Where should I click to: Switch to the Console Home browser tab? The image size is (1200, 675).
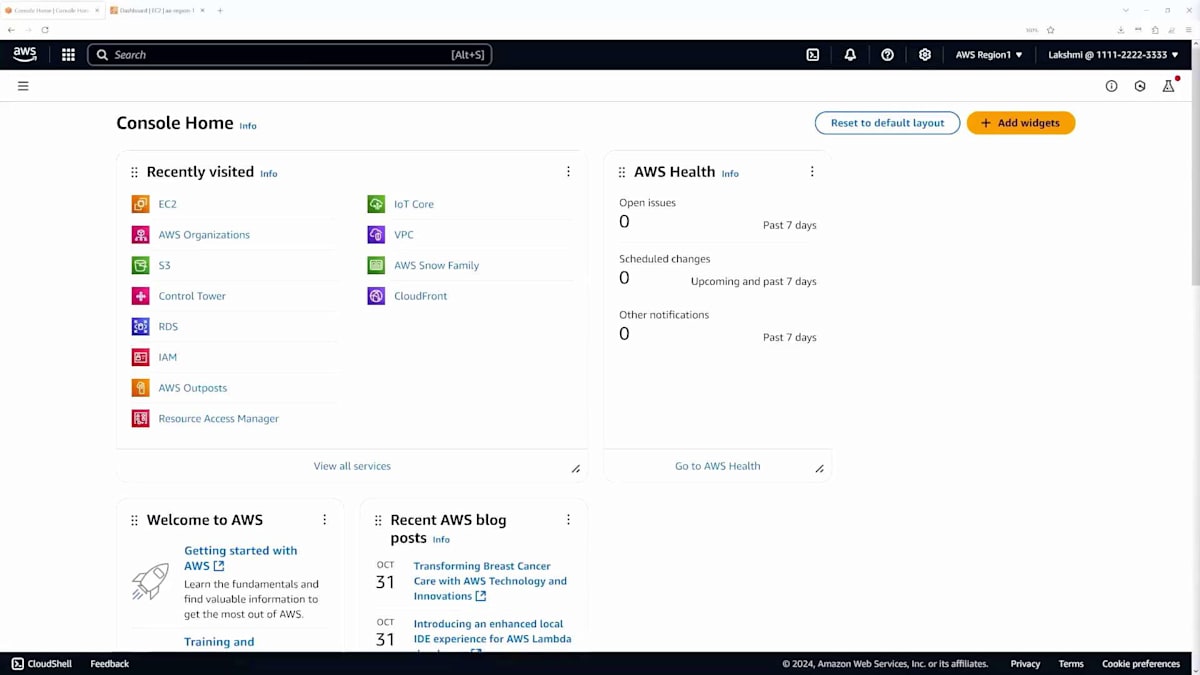coord(50,10)
